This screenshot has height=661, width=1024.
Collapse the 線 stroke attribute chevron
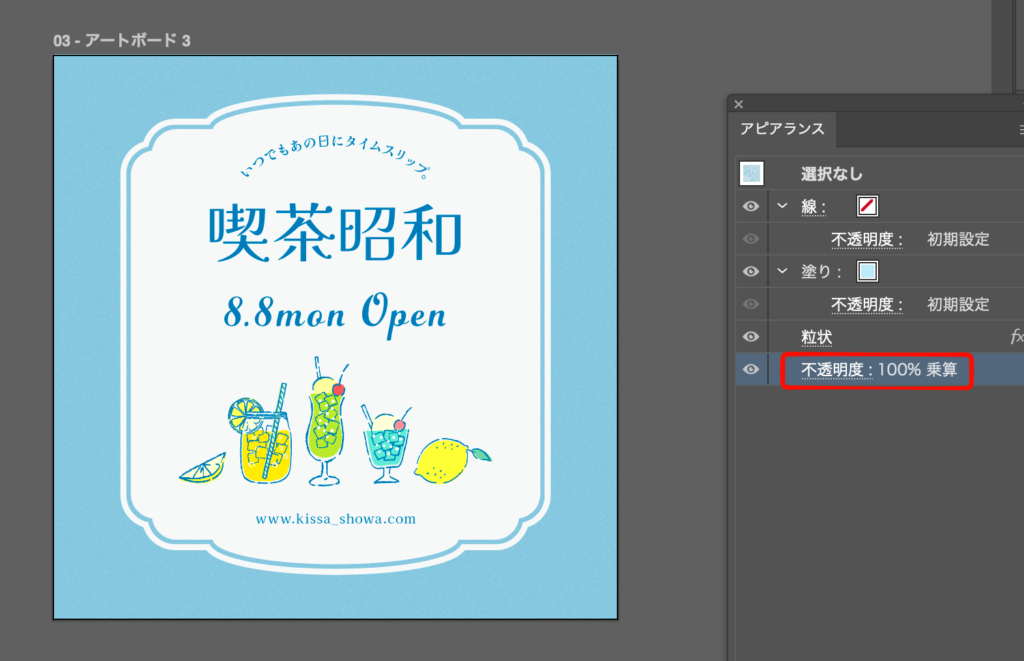782,206
